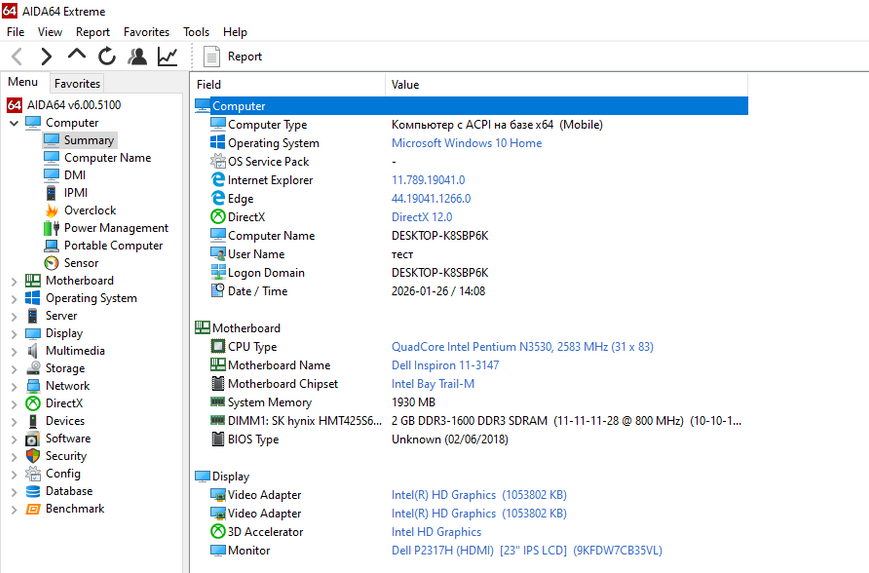Click the DMI monitor icon in tree
Image resolution: width=869 pixels, height=573 pixels.
tap(52, 175)
